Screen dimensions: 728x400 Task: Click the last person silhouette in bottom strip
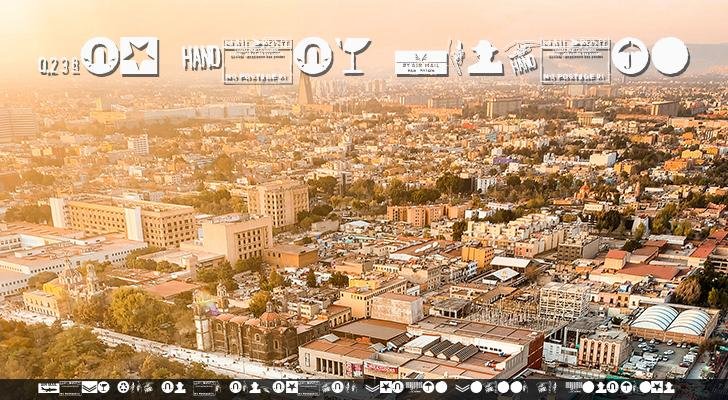[667, 387]
